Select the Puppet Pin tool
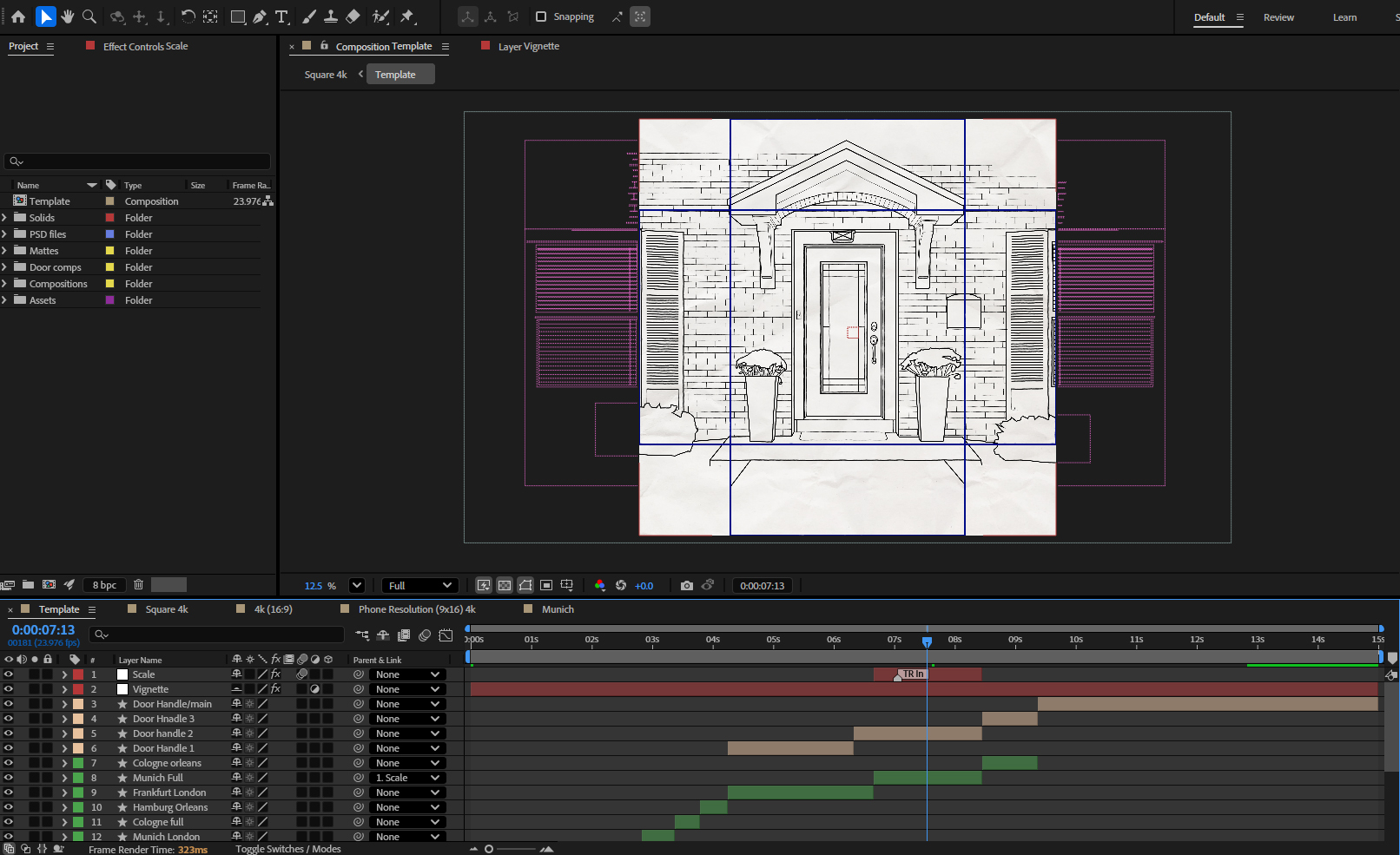Screen dimensions: 1400x855 click(x=407, y=16)
